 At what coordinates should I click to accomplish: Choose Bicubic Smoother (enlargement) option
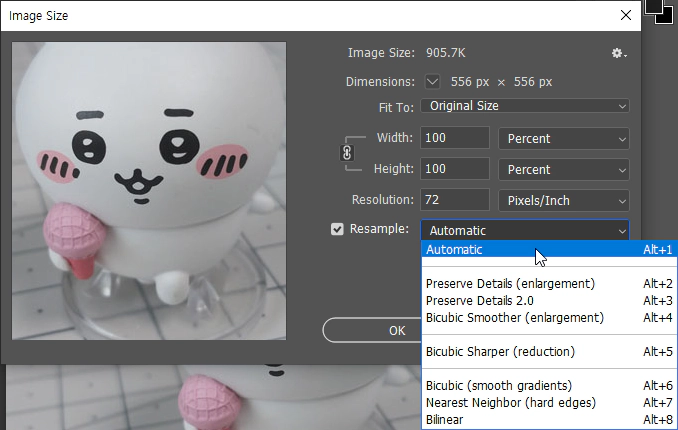point(549,318)
